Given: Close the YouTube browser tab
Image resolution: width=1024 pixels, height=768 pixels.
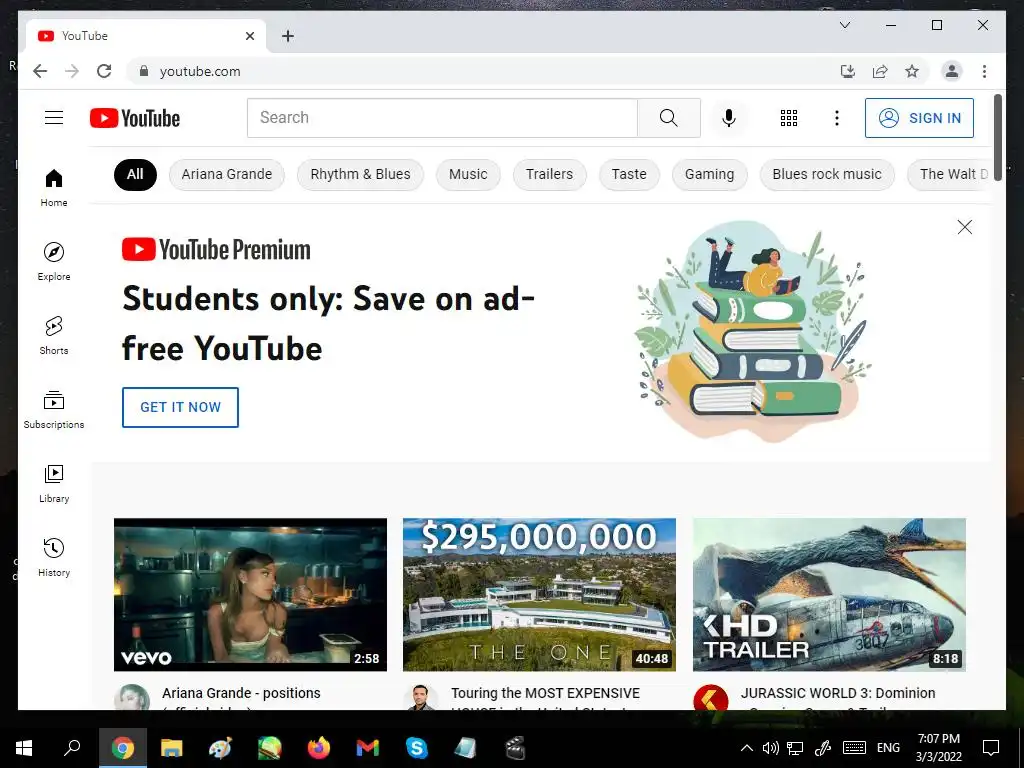Looking at the screenshot, I should (x=249, y=36).
